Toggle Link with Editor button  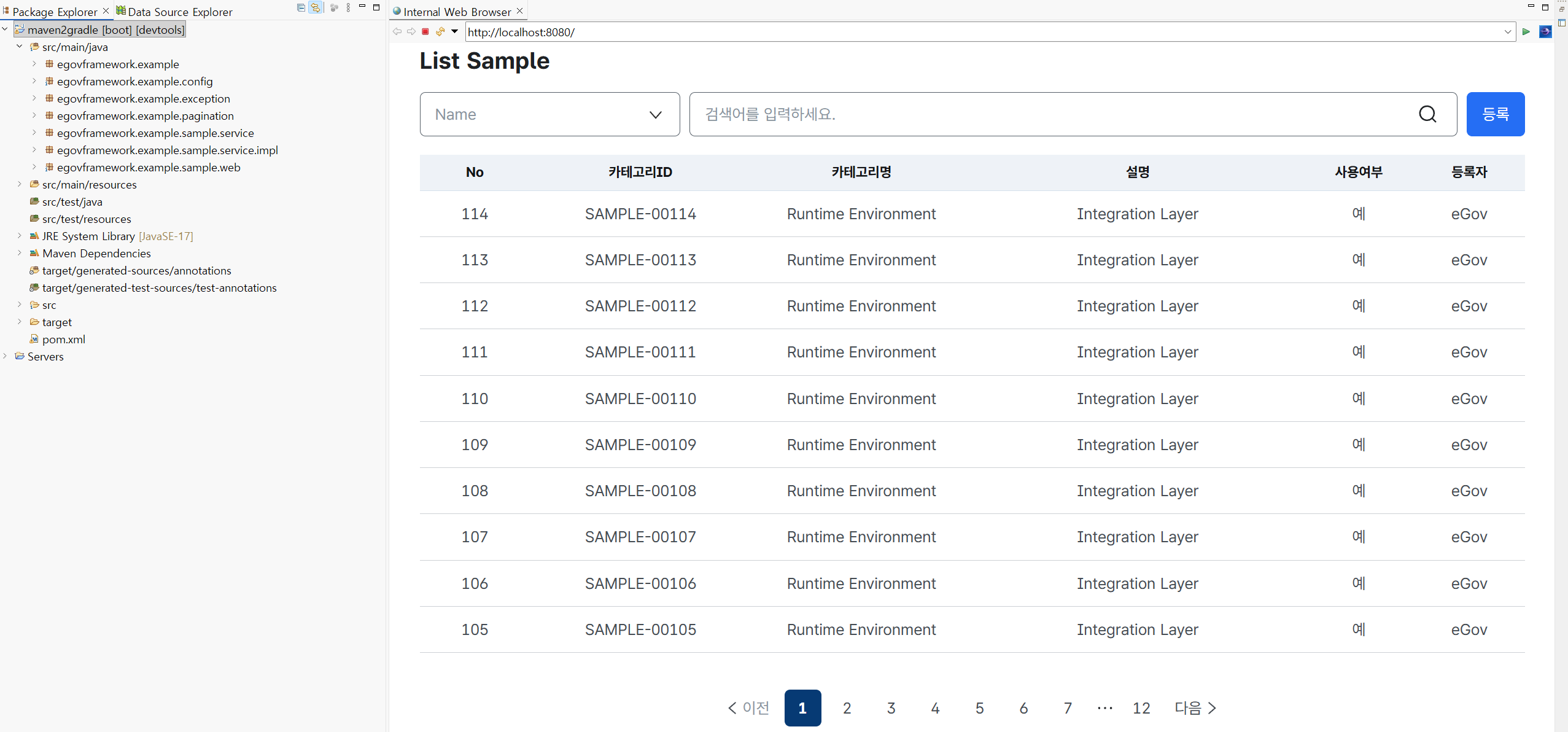pyautogui.click(x=316, y=8)
